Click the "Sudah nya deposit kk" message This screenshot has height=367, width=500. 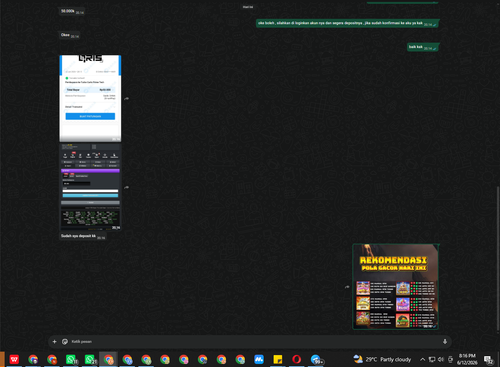(x=83, y=236)
